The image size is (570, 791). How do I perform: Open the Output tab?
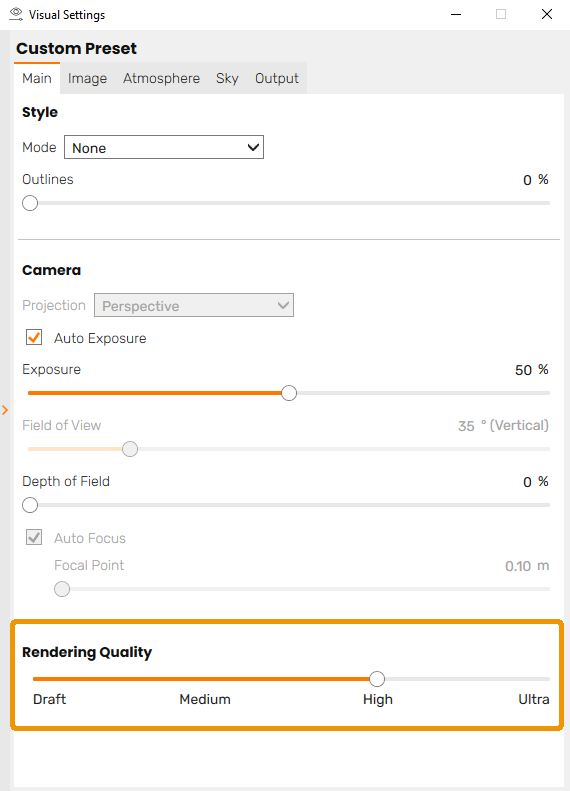pos(277,79)
